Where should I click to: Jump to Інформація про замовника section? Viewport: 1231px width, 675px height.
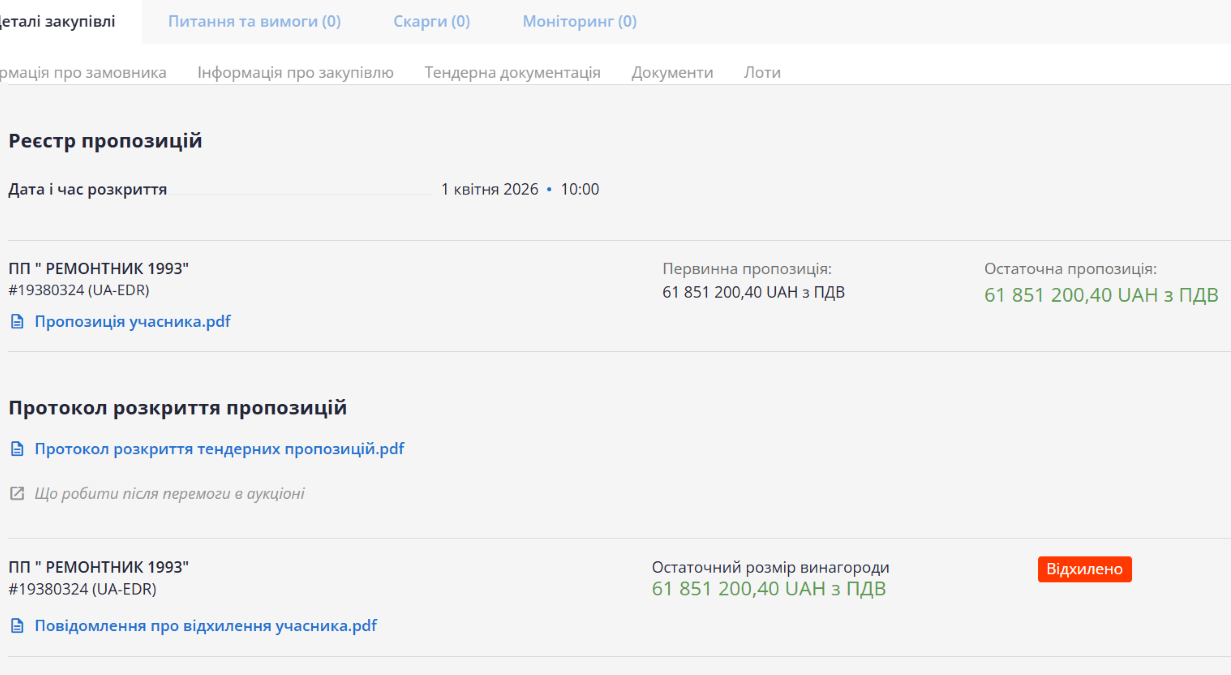83,72
